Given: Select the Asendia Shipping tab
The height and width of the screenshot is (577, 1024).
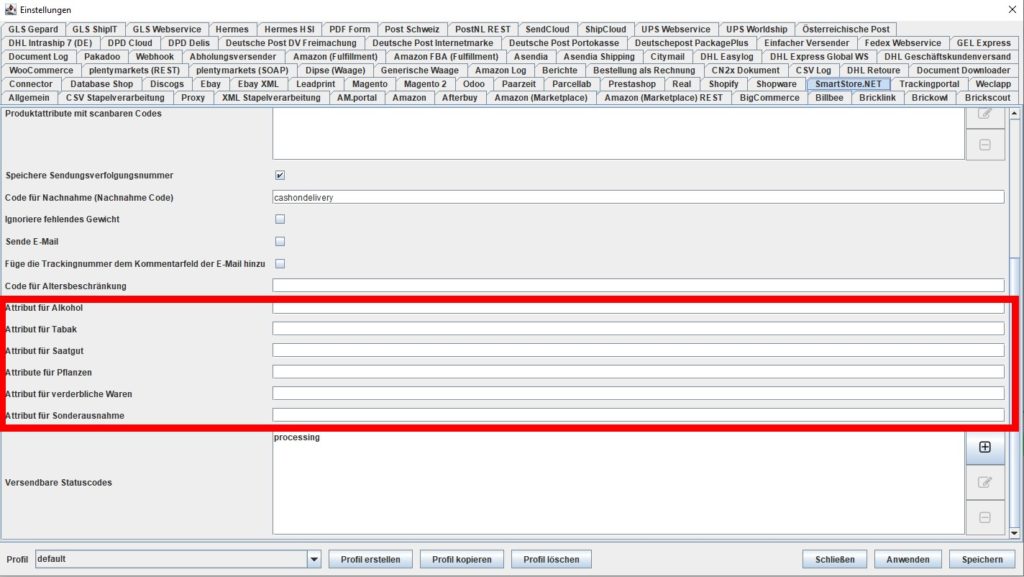Looking at the screenshot, I should pos(599,56).
